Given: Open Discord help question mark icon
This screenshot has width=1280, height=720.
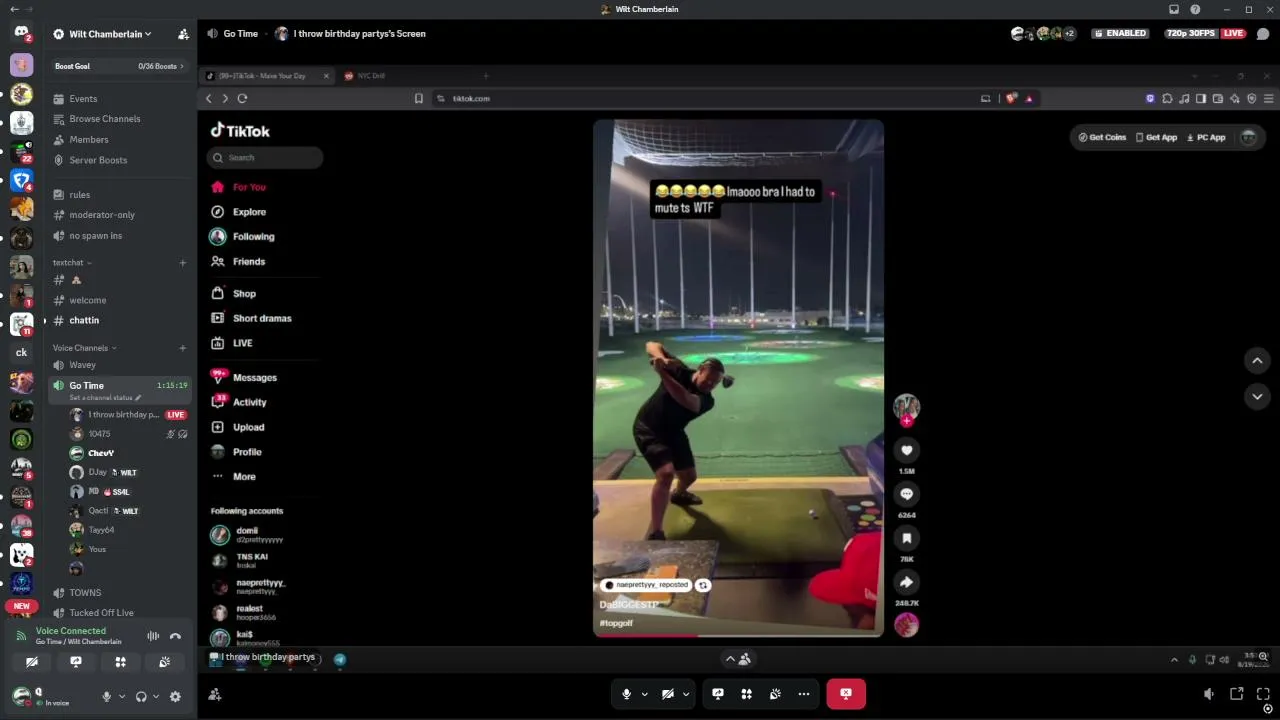Looking at the screenshot, I should click(x=1195, y=9).
